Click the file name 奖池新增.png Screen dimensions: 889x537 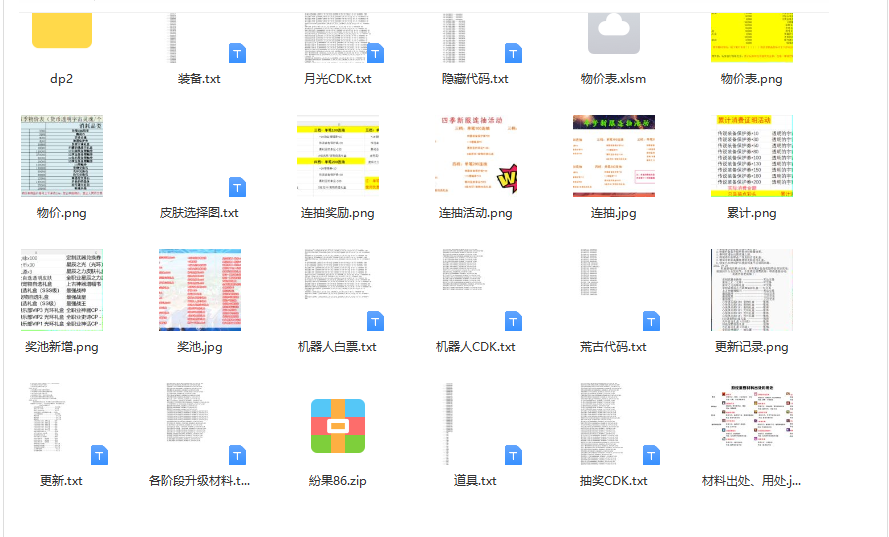click(x=61, y=347)
